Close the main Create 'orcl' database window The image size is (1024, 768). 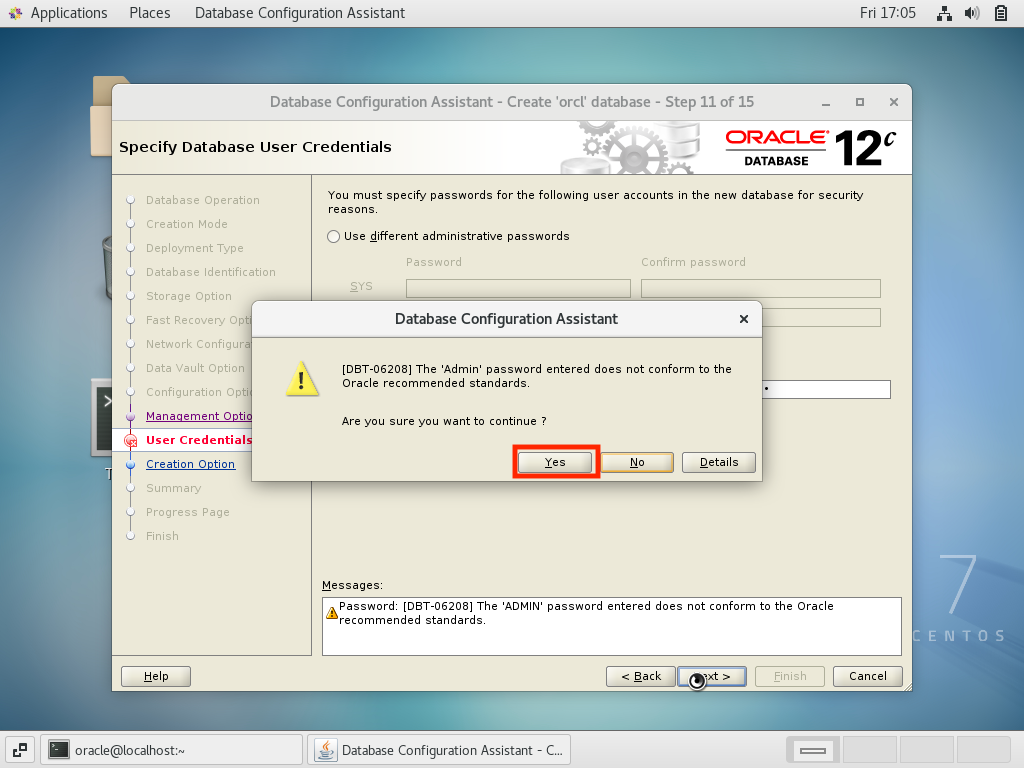pos(894,103)
